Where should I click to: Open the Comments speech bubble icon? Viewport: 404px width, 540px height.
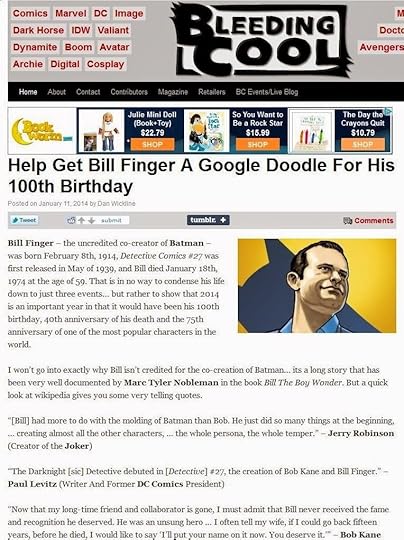click(347, 220)
